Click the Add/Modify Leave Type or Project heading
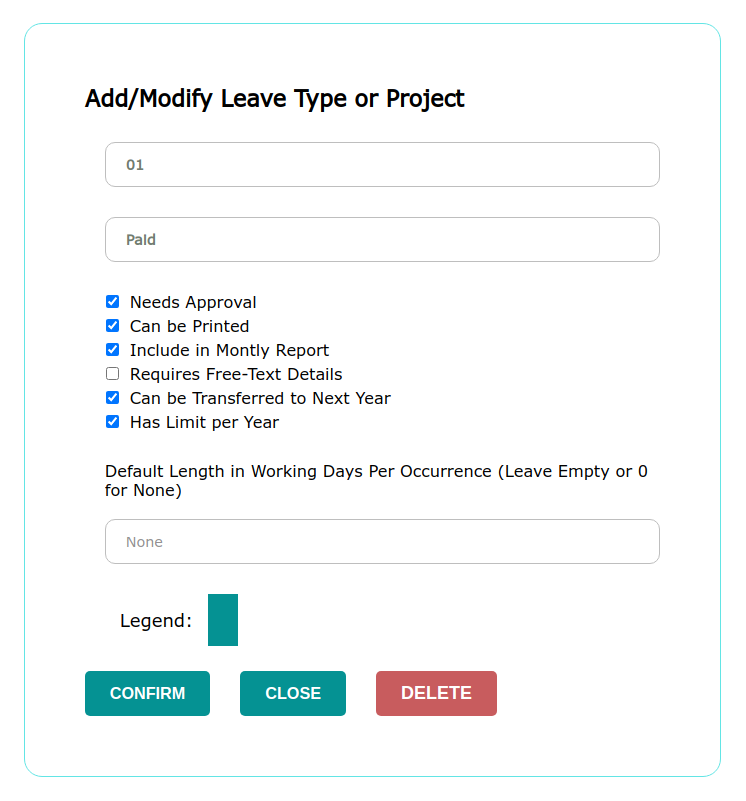 pyautogui.click(x=275, y=99)
